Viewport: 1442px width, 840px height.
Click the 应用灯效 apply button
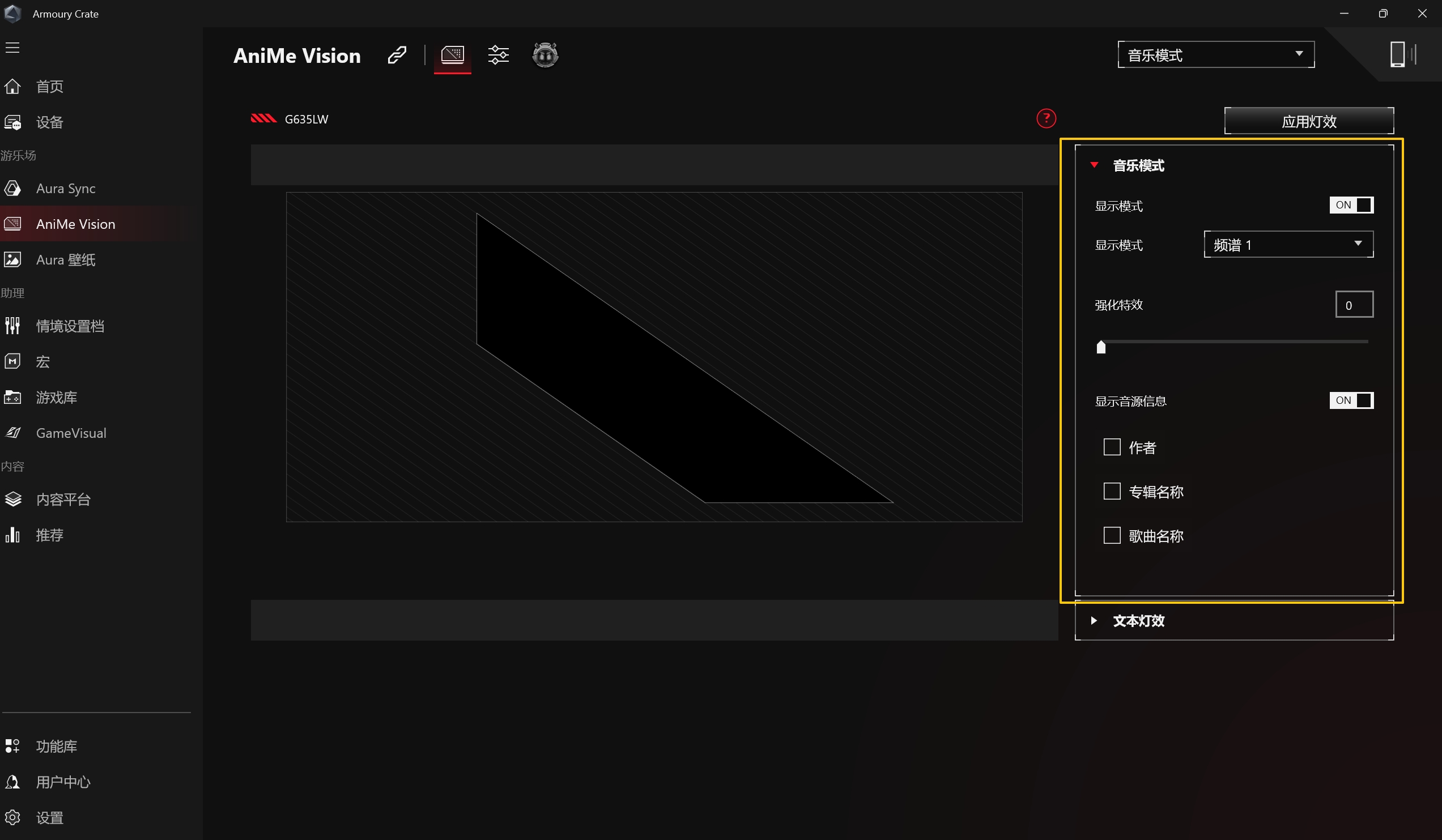(1309, 121)
